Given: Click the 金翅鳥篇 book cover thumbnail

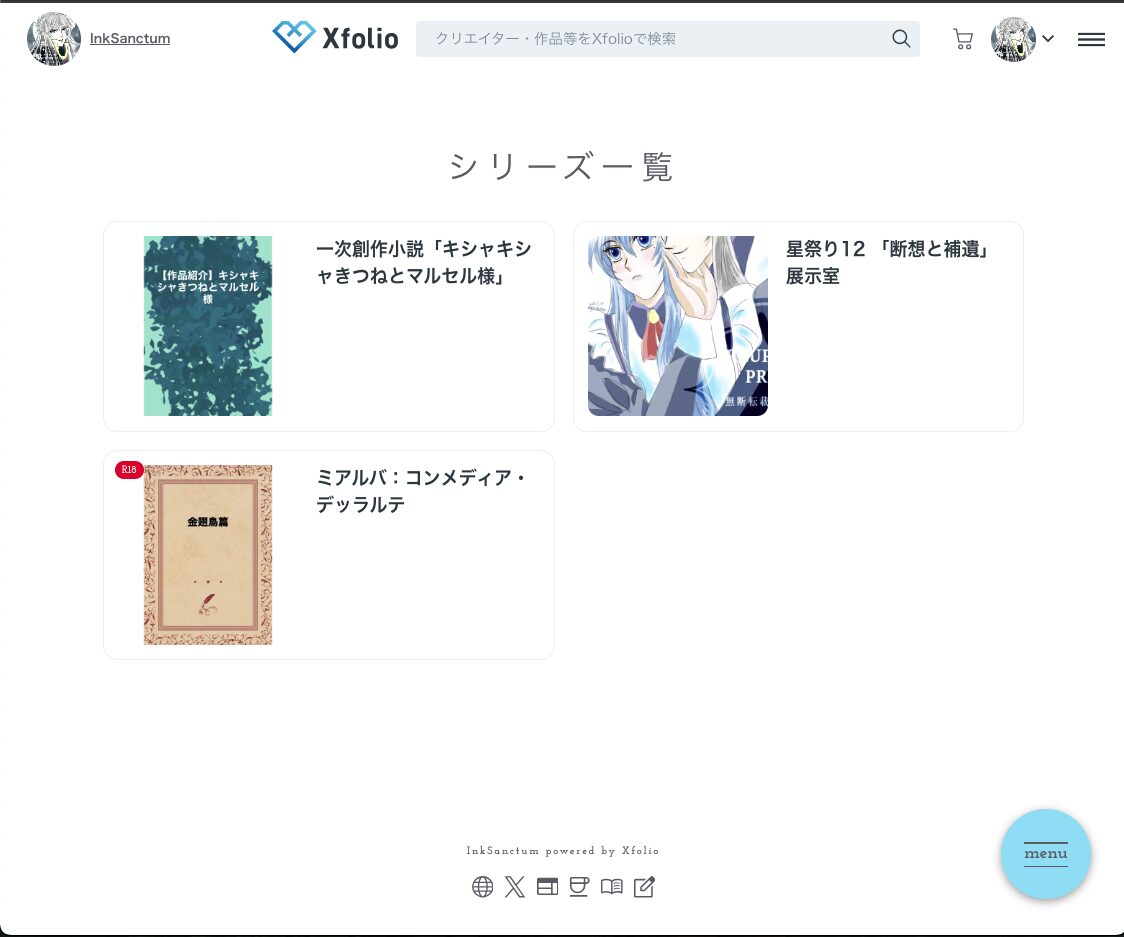Looking at the screenshot, I should pyautogui.click(x=208, y=555).
